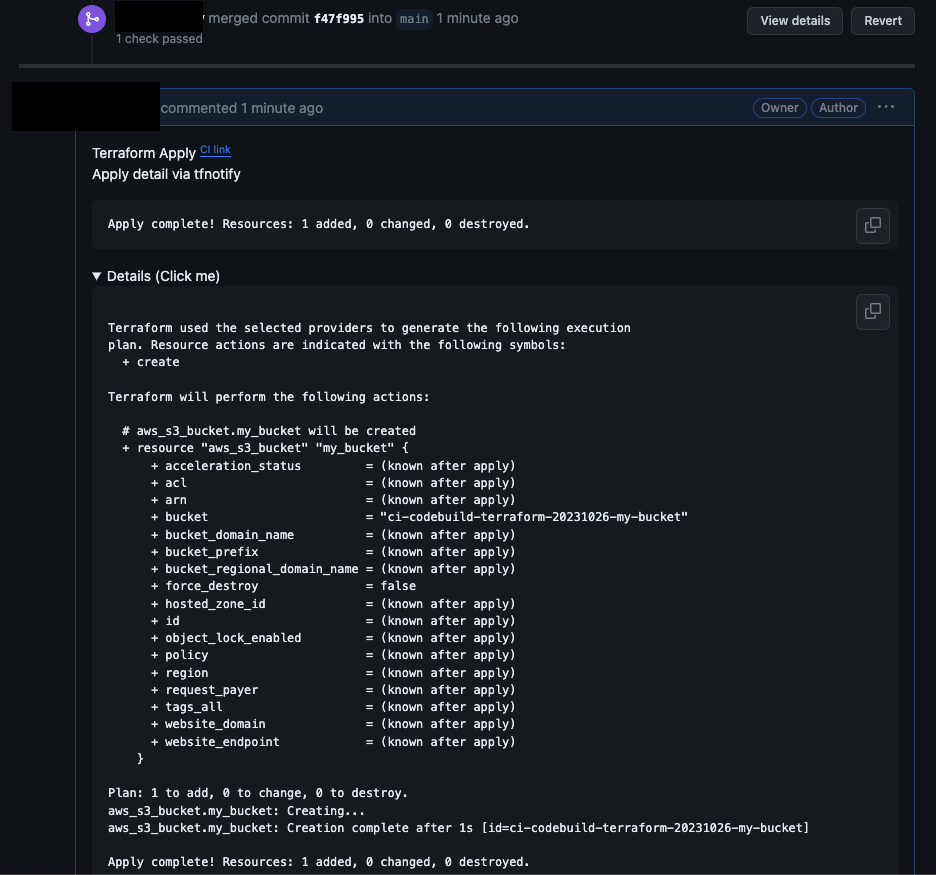This screenshot has height=875, width=936.
Task: Click the View details button
Action: tap(795, 21)
